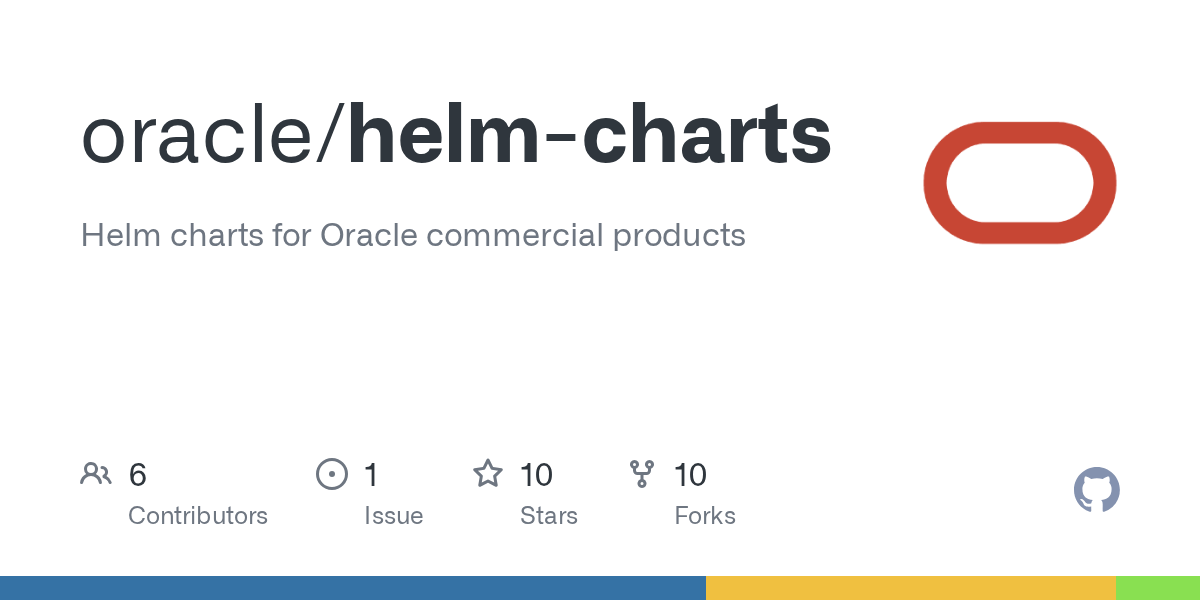Click the issue circle icon

pos(331,474)
